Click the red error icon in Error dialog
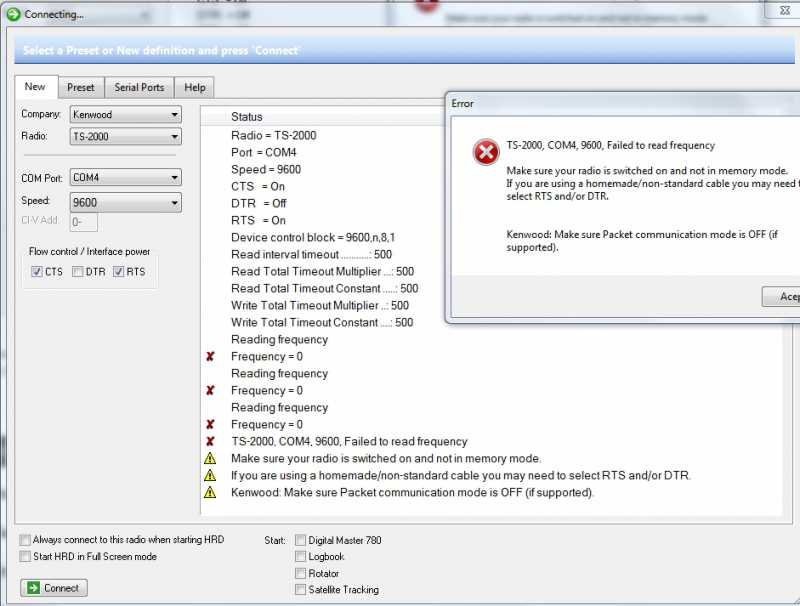 pos(486,152)
